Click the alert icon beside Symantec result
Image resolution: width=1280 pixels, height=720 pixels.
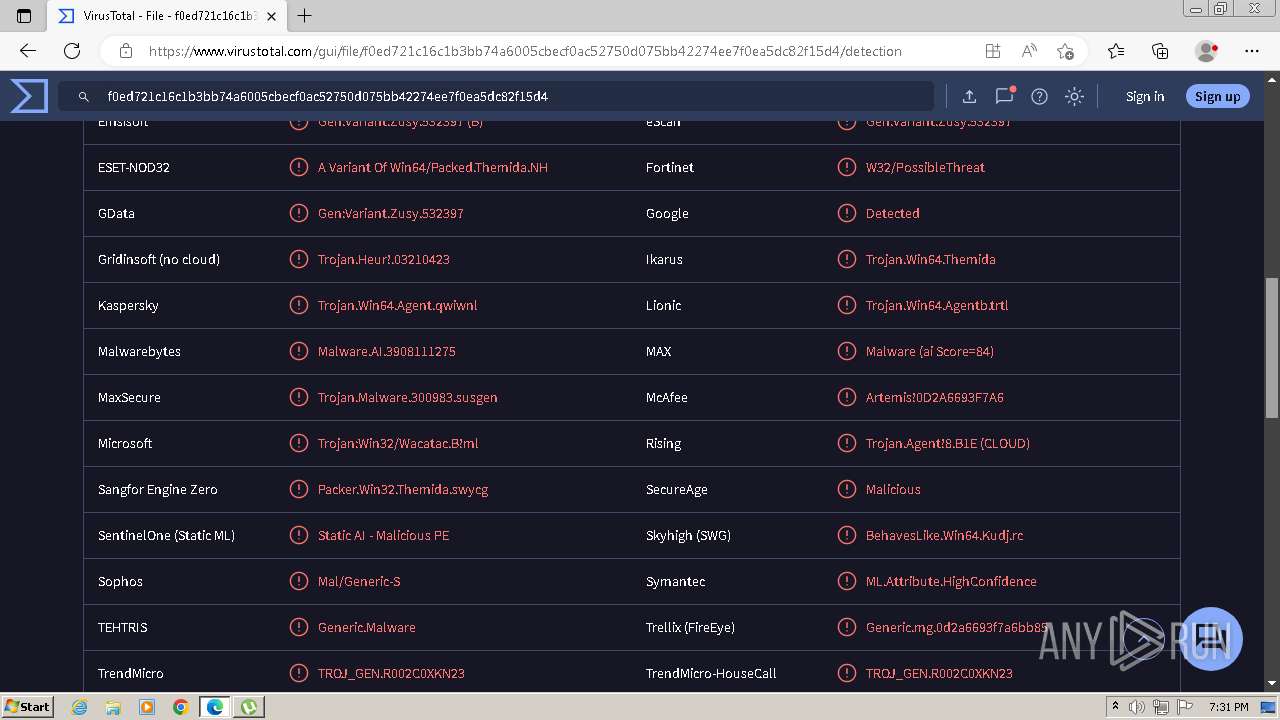point(846,581)
